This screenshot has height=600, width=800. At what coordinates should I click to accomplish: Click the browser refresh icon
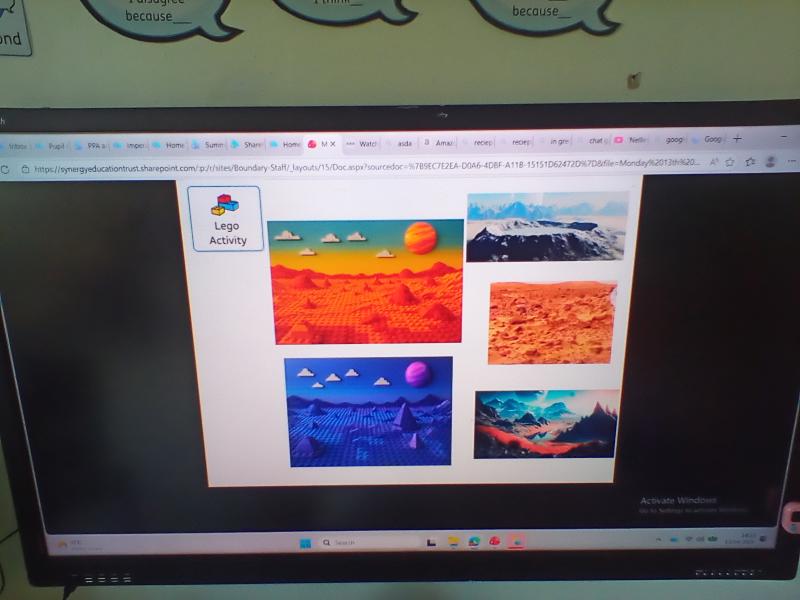[5, 168]
